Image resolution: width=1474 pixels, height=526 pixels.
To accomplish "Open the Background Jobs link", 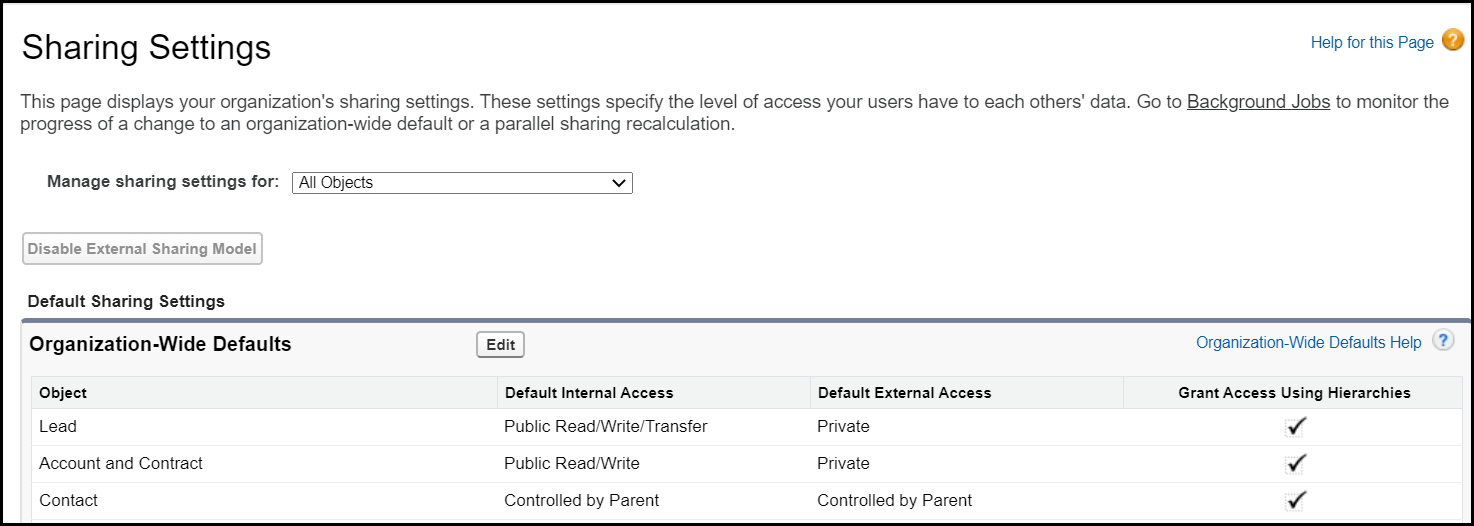I will pos(1258,102).
